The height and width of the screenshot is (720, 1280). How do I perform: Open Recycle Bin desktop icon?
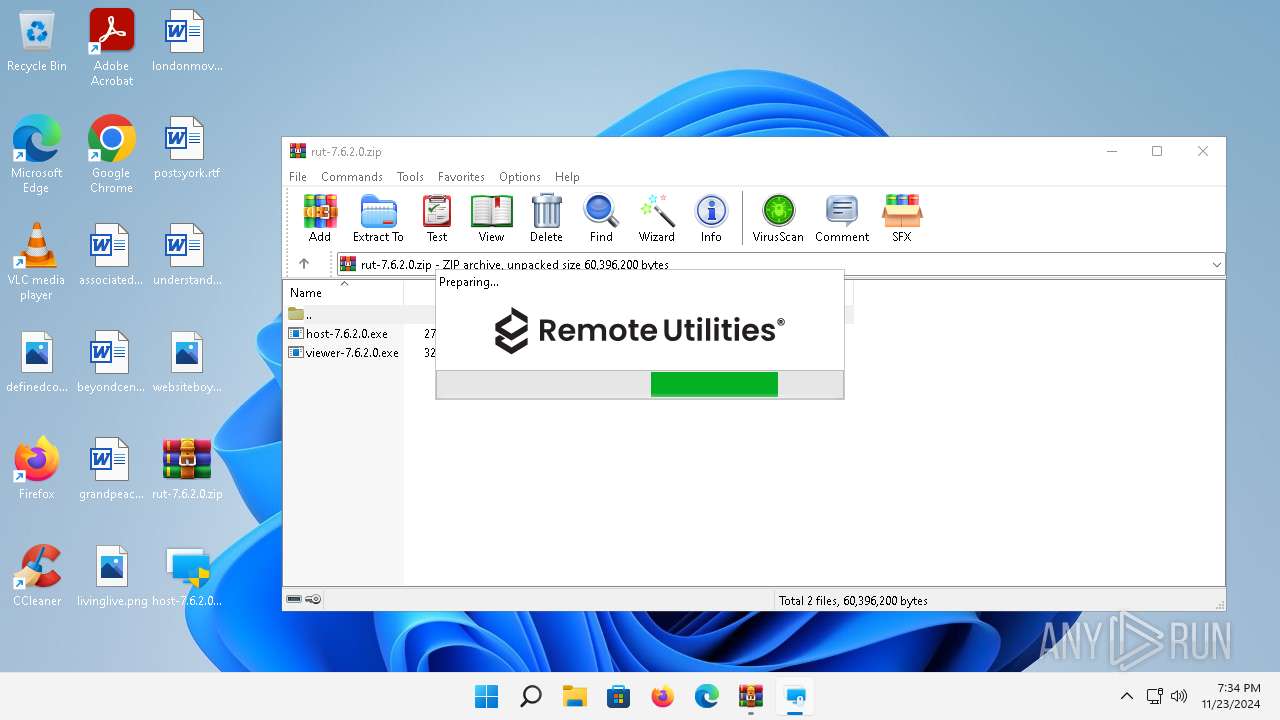(x=37, y=42)
